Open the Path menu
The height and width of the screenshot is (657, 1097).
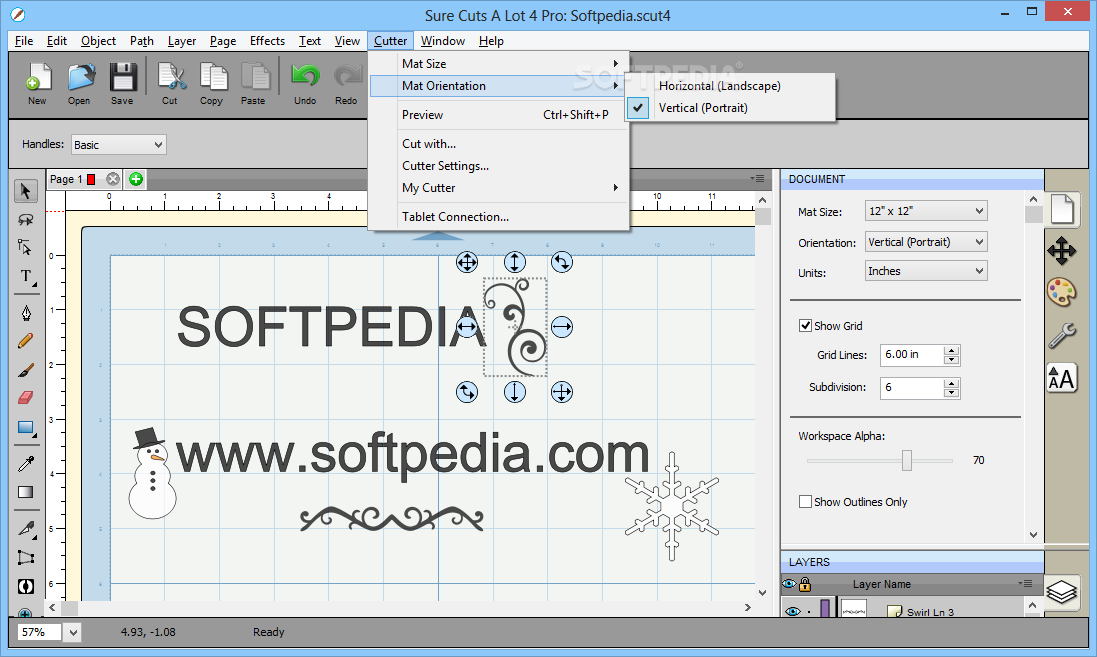click(141, 41)
